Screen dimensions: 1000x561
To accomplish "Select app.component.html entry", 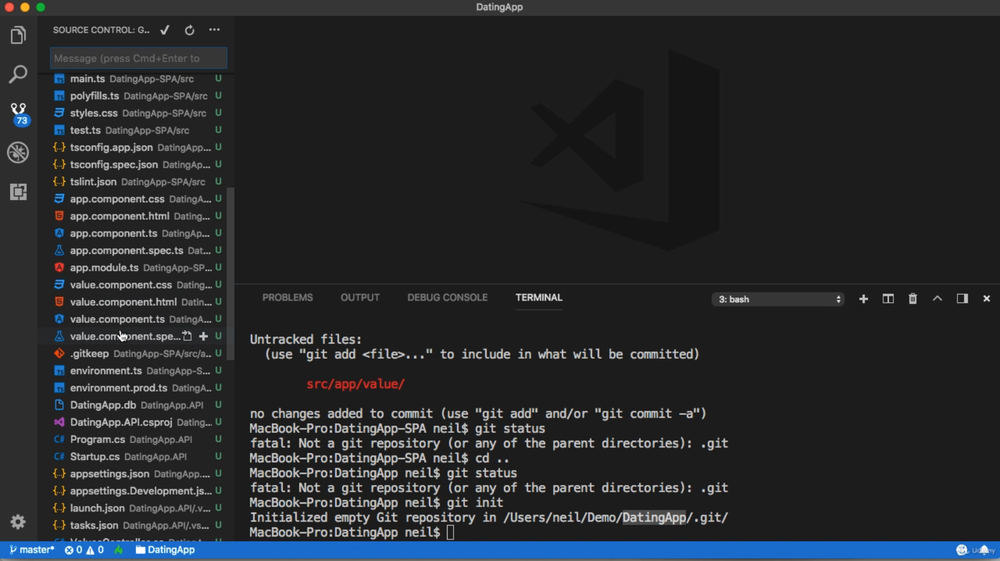I will (136, 216).
